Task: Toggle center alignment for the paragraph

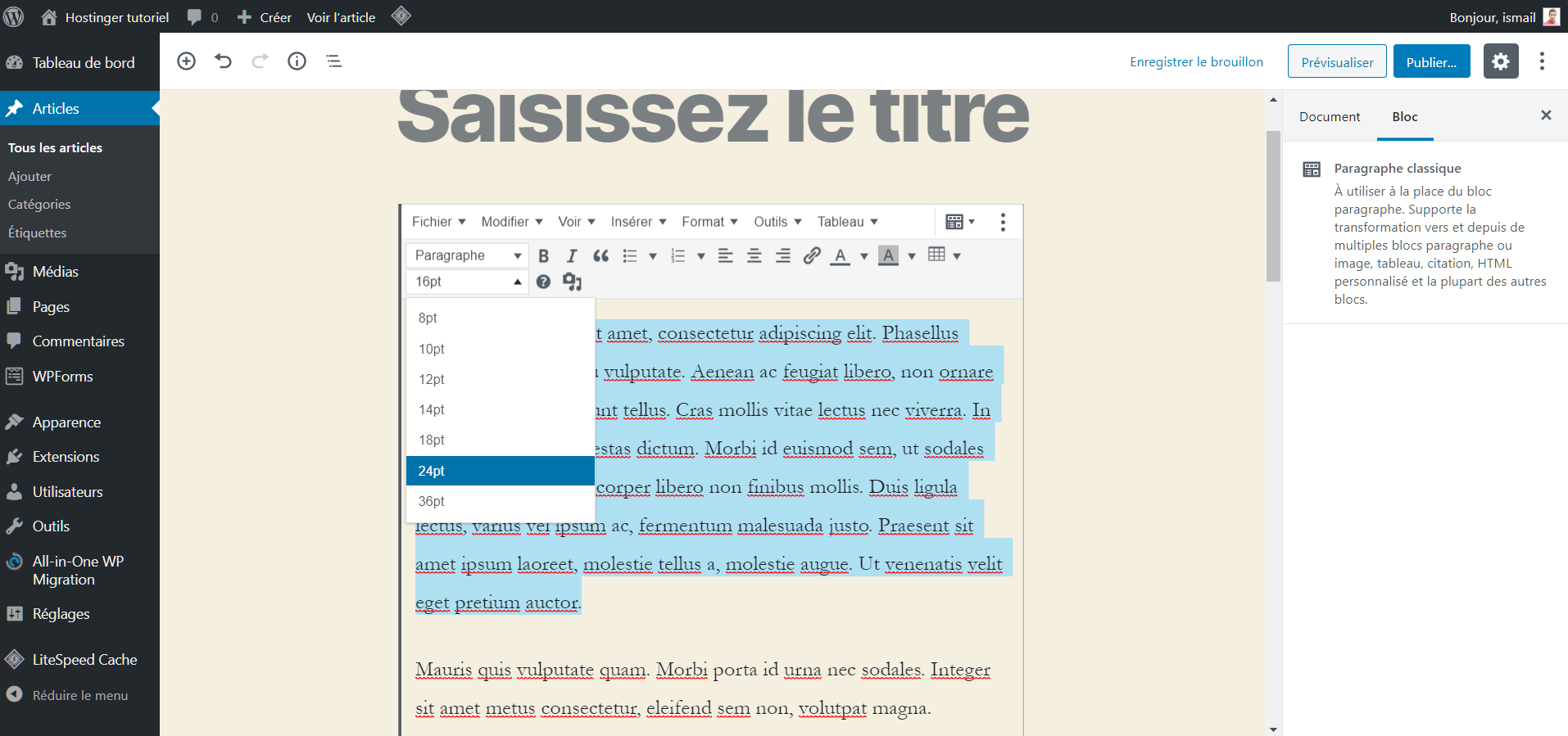Action: point(754,256)
